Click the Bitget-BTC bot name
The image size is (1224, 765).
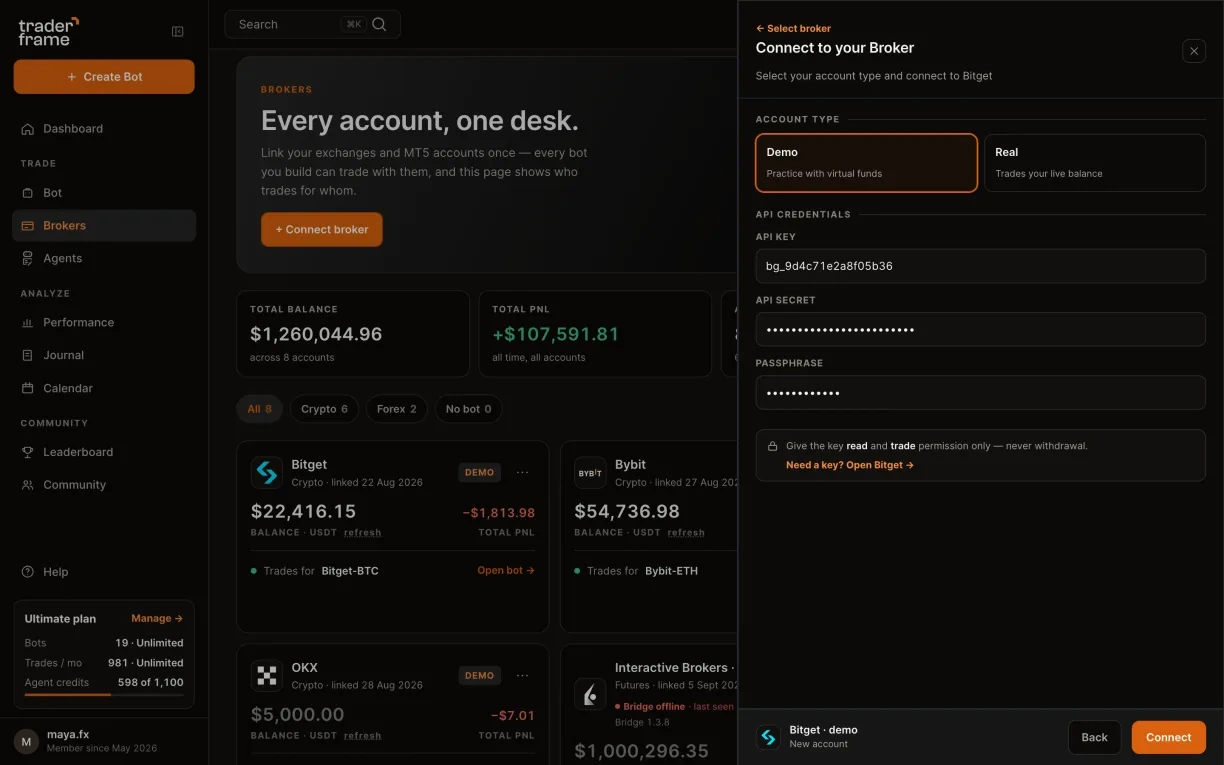350,571
